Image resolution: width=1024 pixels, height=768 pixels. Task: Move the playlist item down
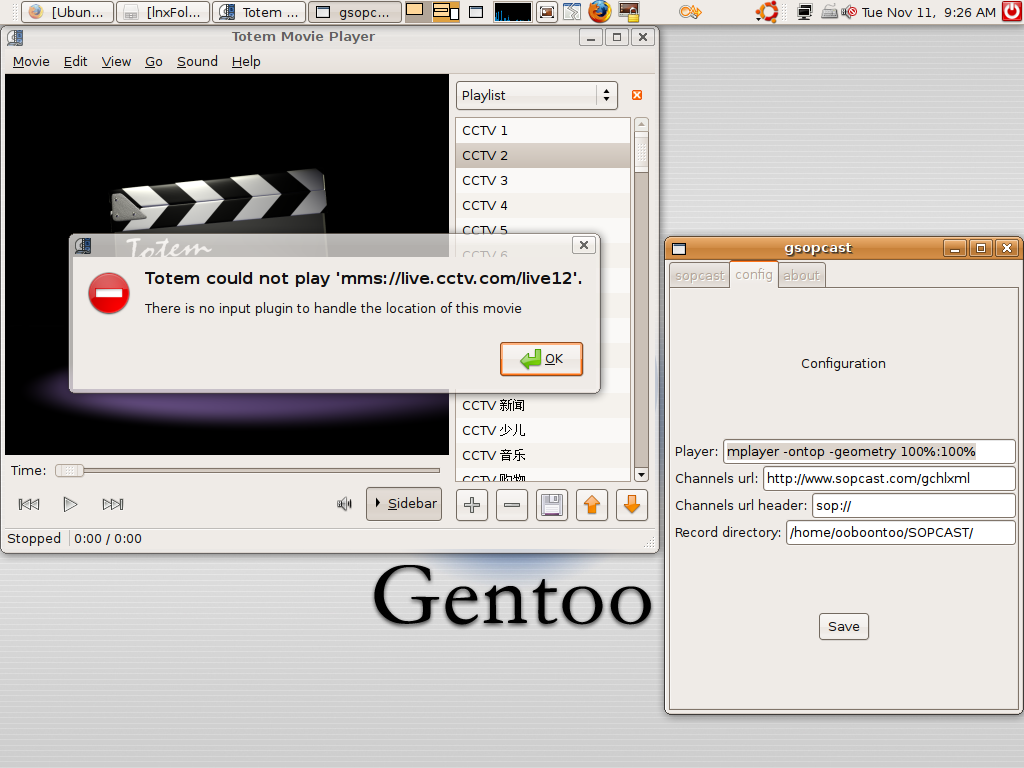(x=632, y=505)
